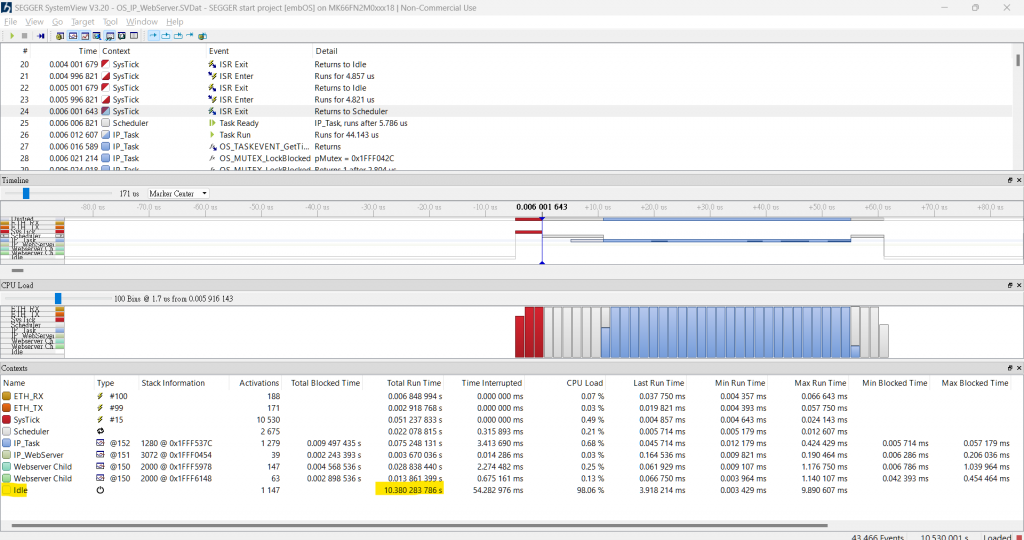The width and height of the screenshot is (1024, 540).
Task: Select event row 26 Task Run
Action: coord(506,135)
